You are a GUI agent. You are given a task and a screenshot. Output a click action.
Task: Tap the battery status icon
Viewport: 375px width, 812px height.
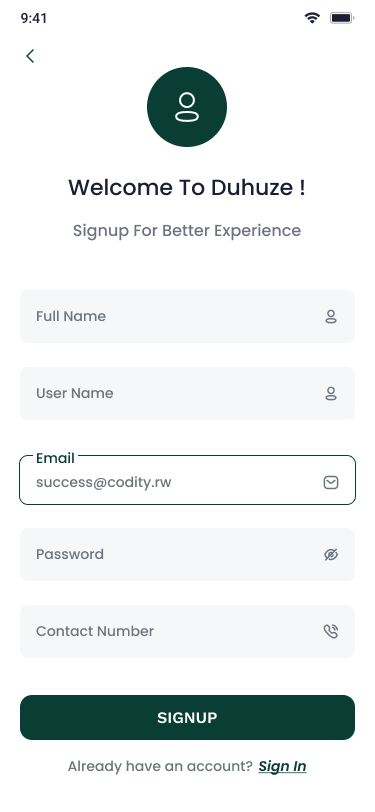342,18
